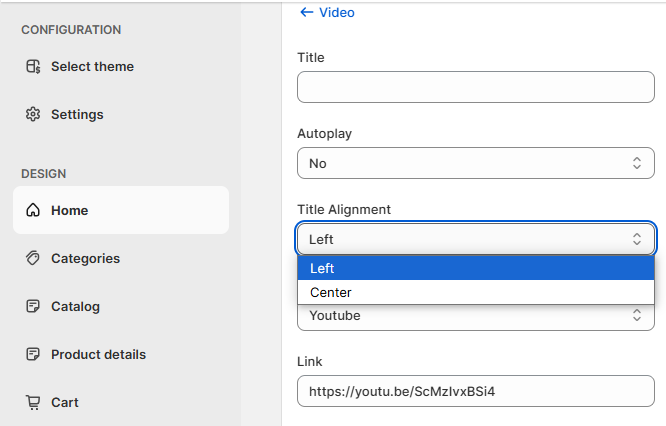Open the Categories design page
666x426 pixels.
(x=121, y=258)
